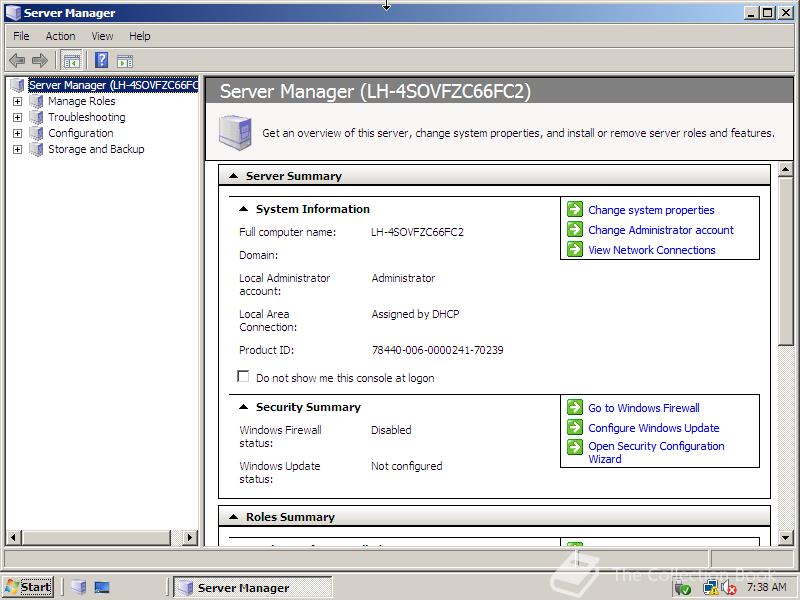Open the File menu
The image size is (800, 600).
pos(21,36)
